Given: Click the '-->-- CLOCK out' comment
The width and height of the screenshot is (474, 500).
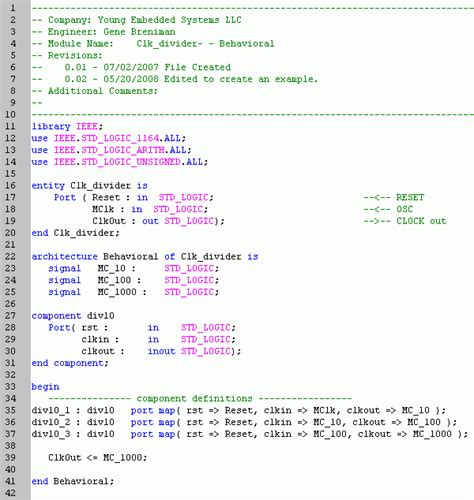Looking at the screenshot, I should click(405, 221).
